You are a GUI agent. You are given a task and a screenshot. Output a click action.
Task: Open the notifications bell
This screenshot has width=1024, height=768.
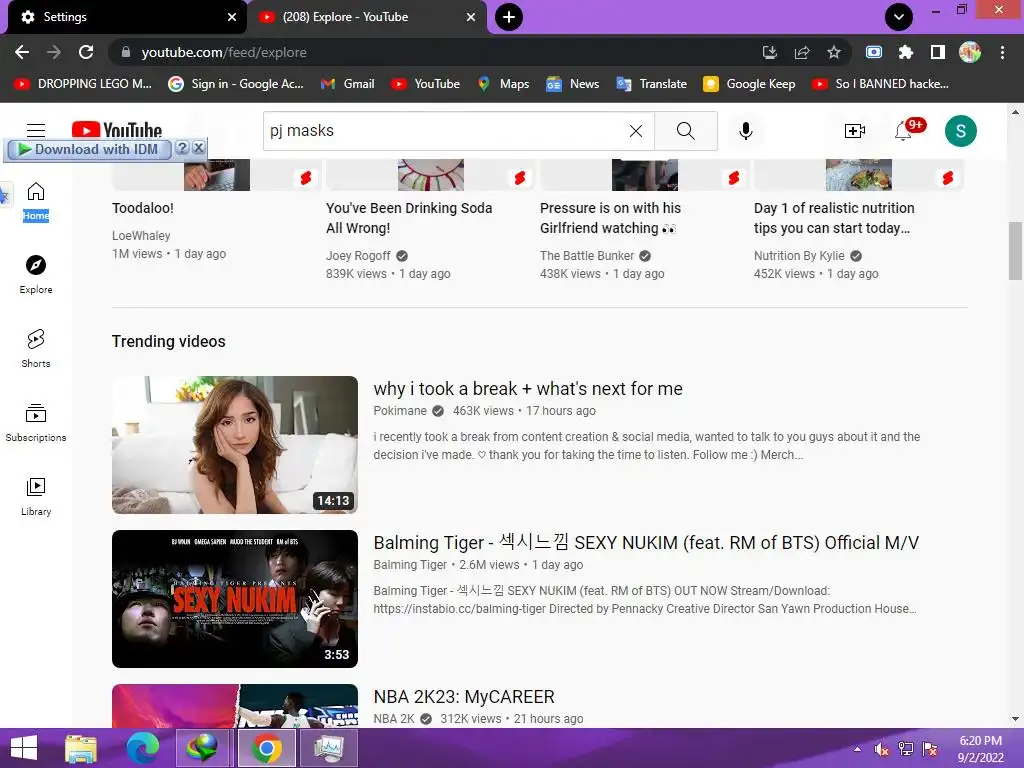pos(903,131)
